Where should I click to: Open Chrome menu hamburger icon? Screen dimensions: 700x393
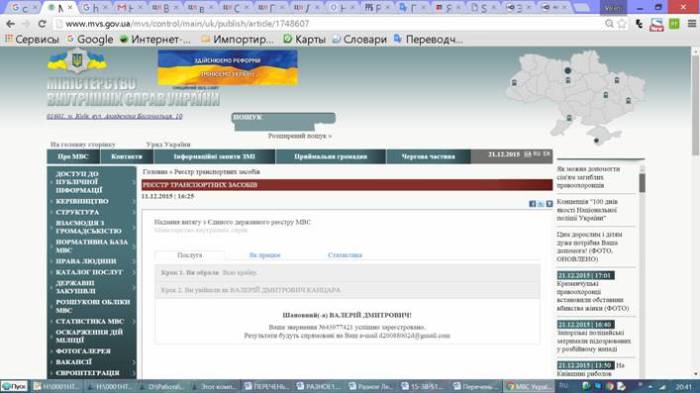(x=692, y=24)
